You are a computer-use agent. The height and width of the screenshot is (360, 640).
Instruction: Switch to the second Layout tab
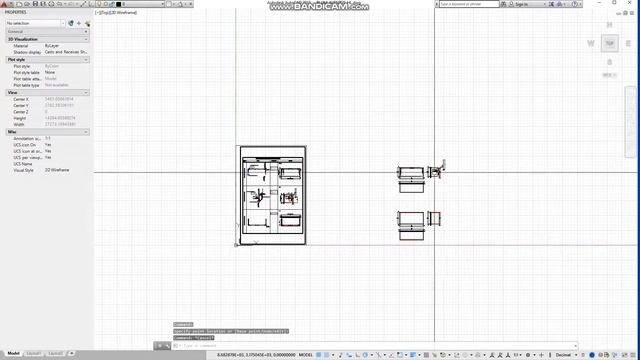(56, 353)
